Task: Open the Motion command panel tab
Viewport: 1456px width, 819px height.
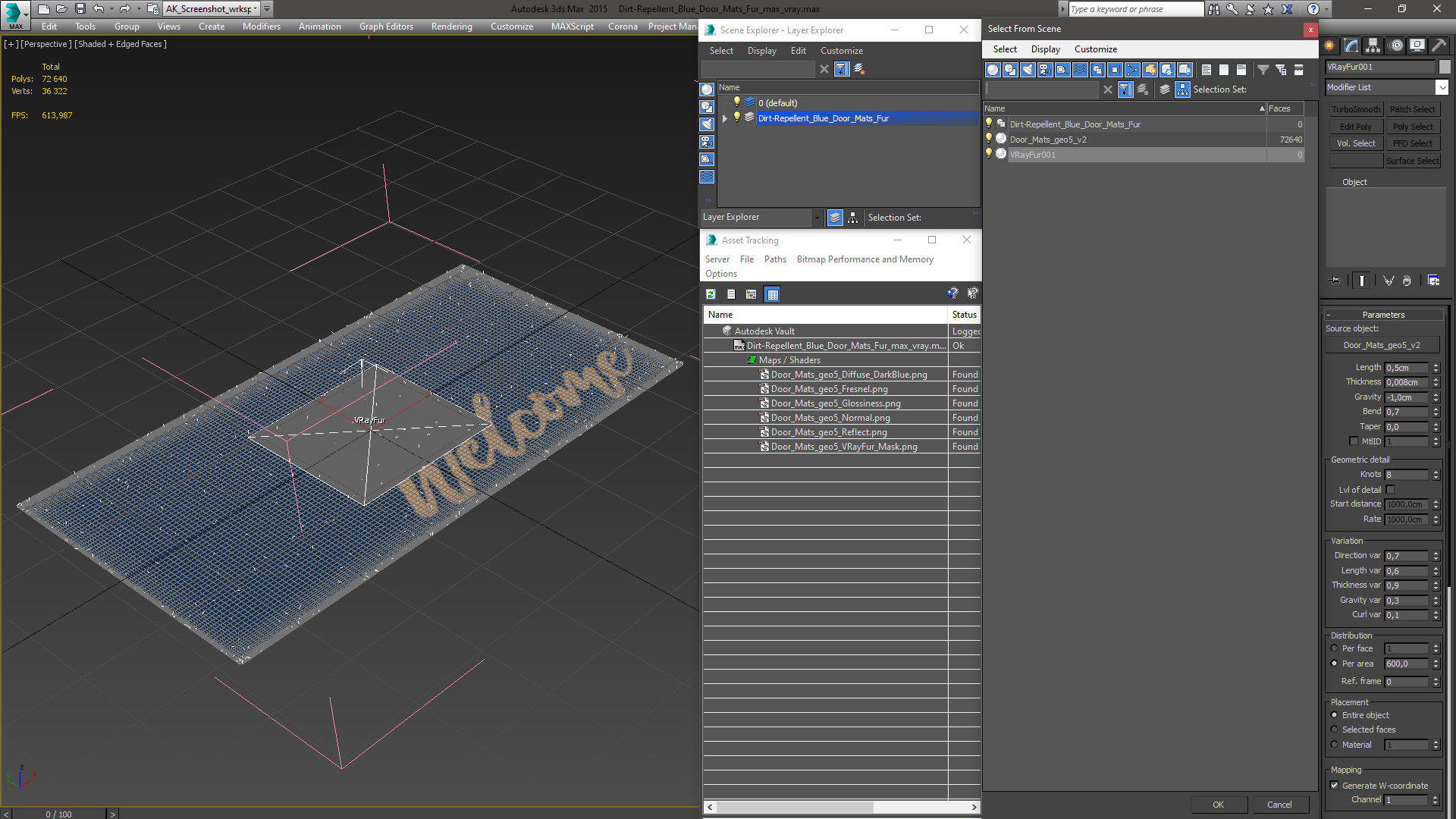Action: tap(1395, 45)
